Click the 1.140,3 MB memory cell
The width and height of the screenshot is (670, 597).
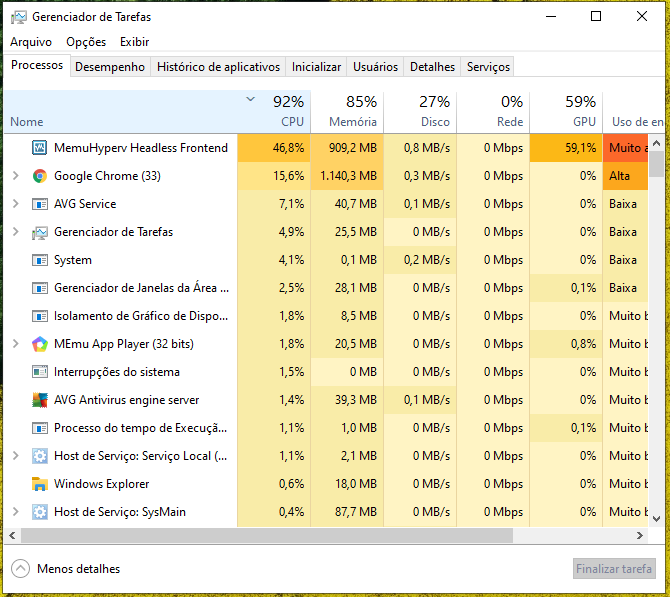347,176
